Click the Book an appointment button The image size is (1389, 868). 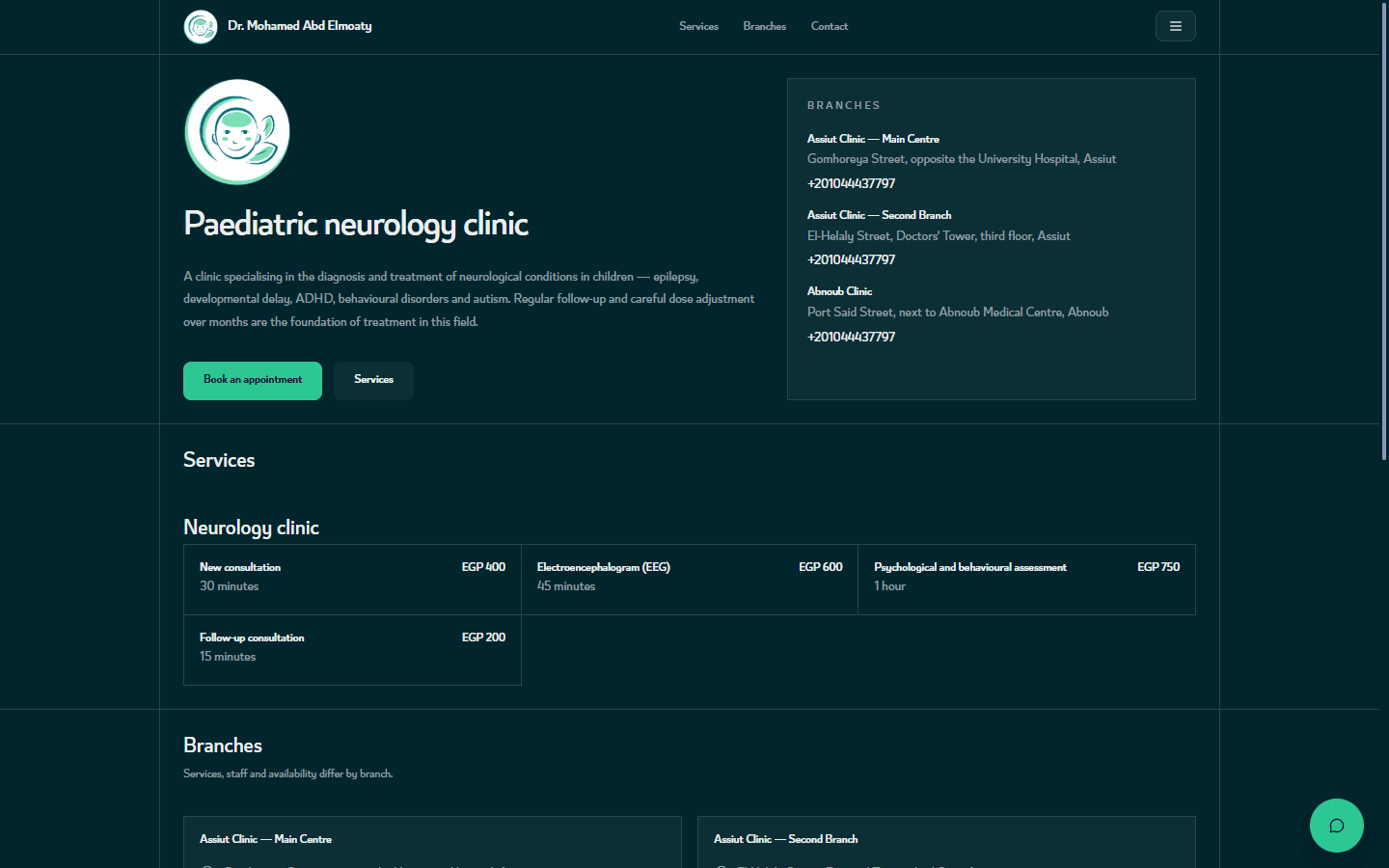pos(253,380)
